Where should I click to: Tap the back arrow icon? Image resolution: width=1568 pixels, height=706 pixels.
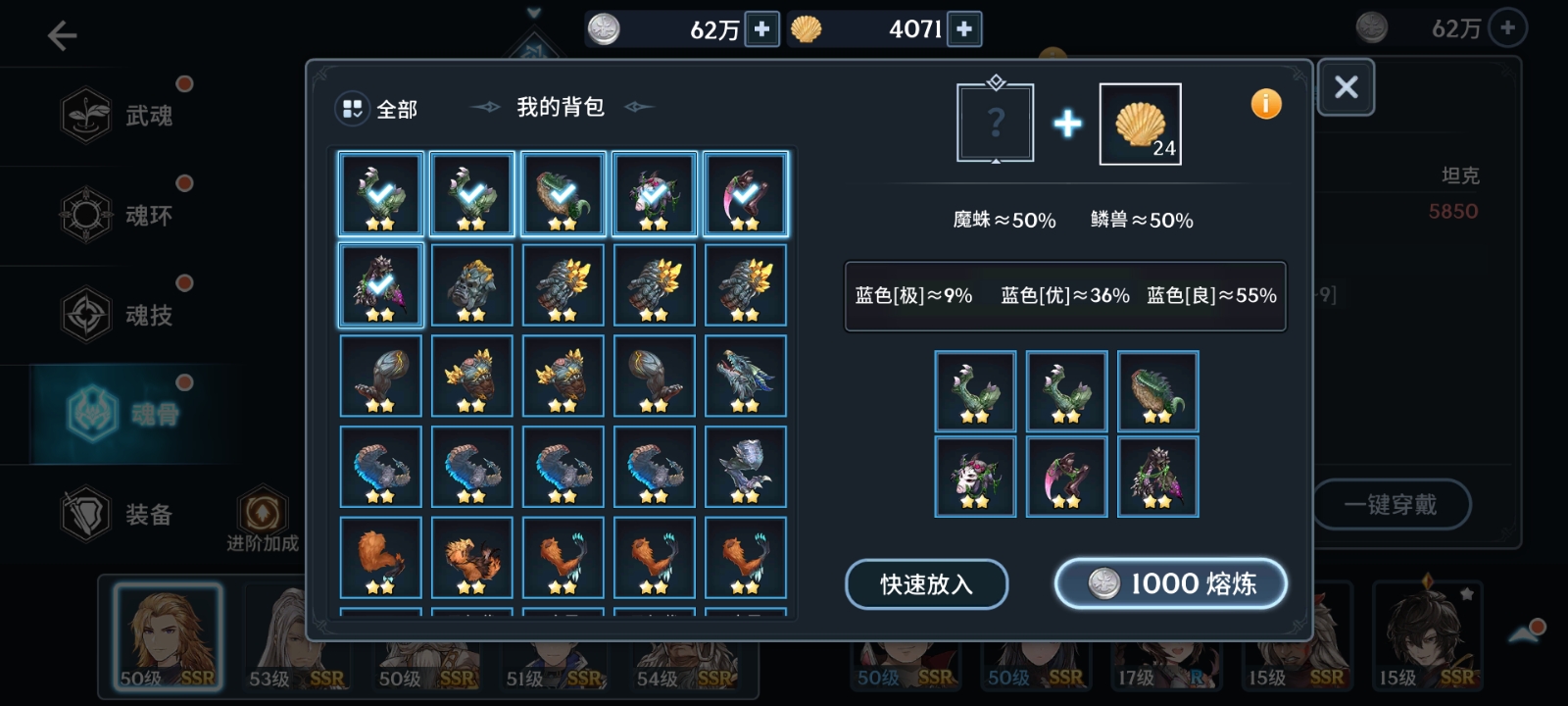62,36
